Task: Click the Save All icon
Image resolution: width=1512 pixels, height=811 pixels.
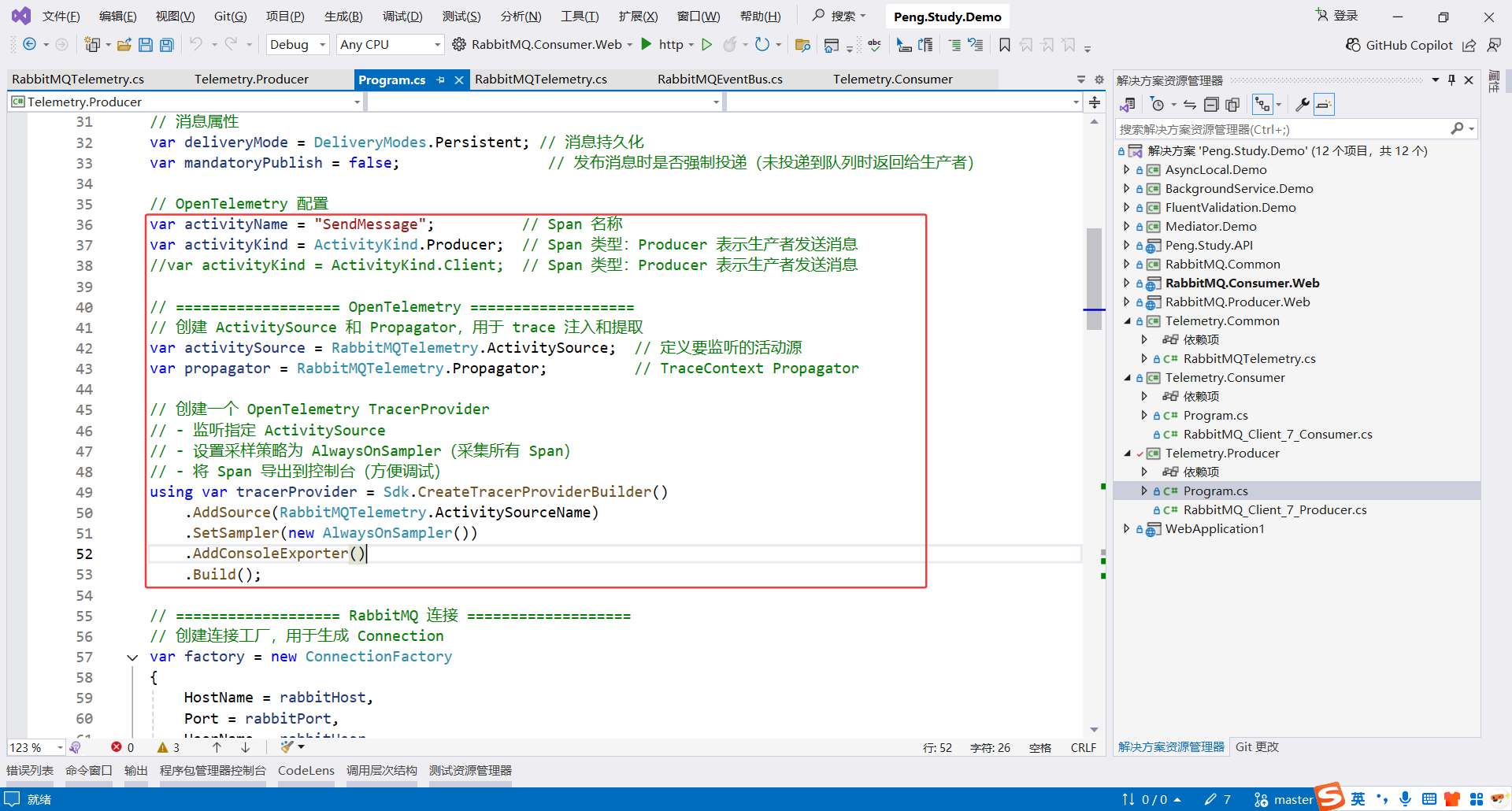Action: (x=167, y=45)
